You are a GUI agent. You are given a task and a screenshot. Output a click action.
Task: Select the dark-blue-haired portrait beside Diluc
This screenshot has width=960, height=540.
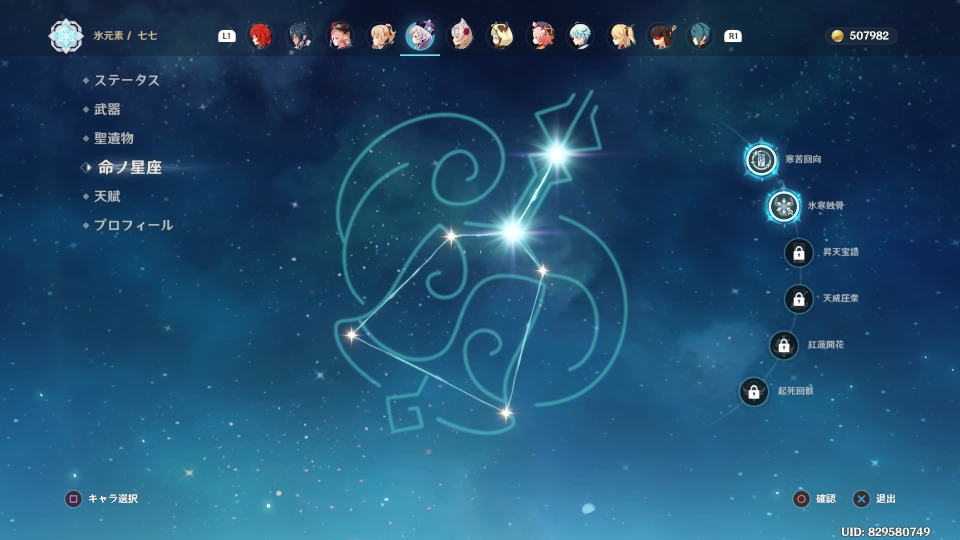300,36
